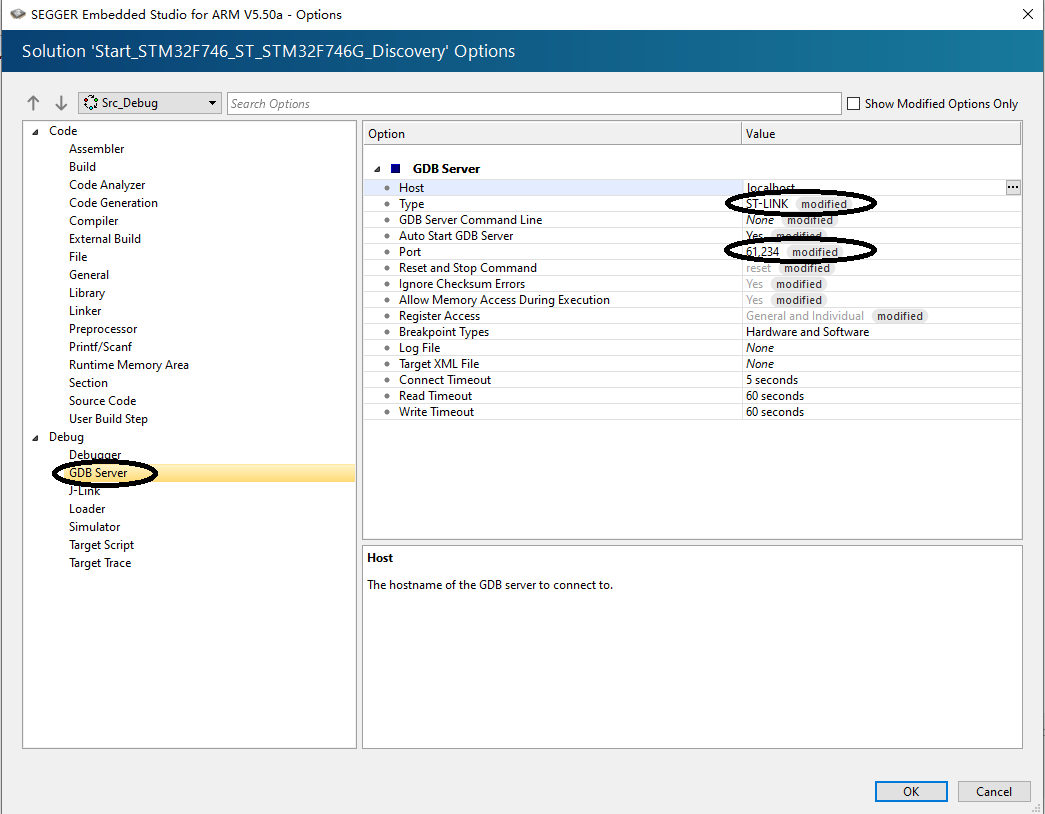Open the Runtime Memory Area category
1045x814 pixels.
[129, 365]
